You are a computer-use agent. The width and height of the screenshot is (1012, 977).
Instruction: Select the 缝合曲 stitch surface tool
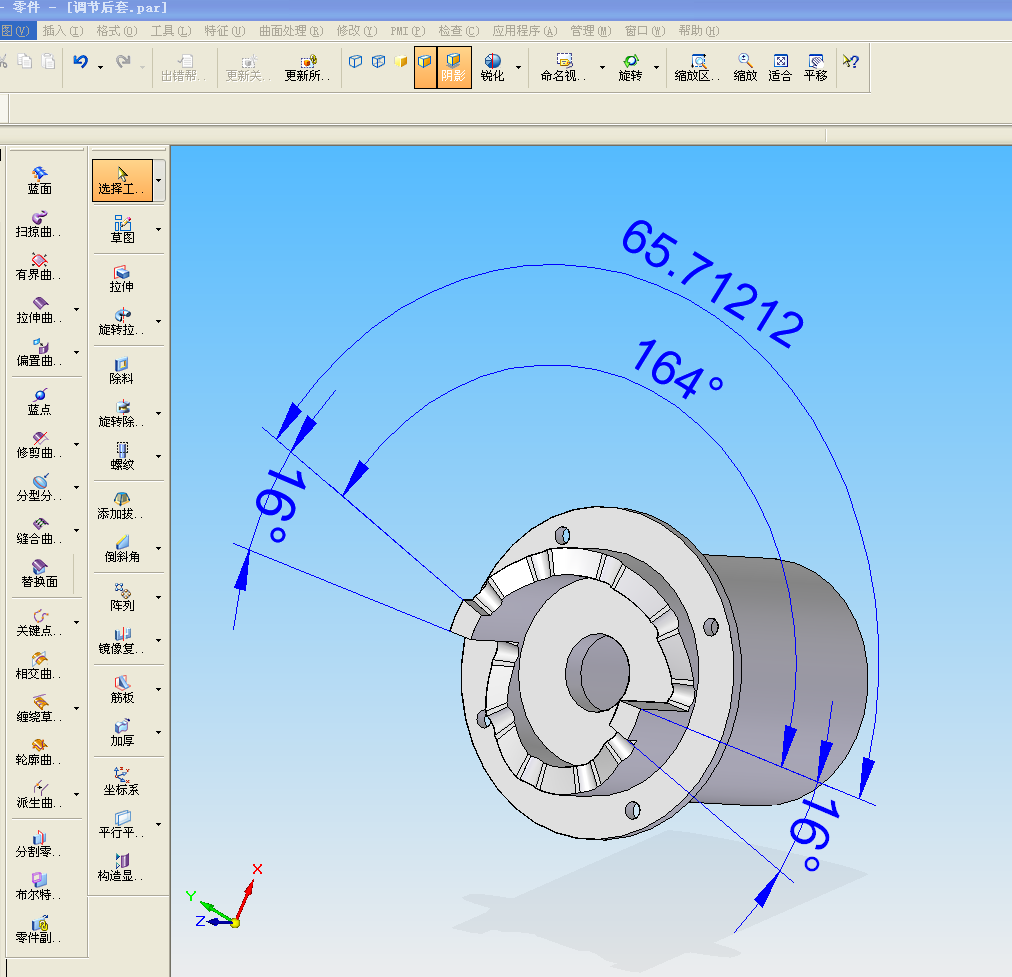click(39, 531)
